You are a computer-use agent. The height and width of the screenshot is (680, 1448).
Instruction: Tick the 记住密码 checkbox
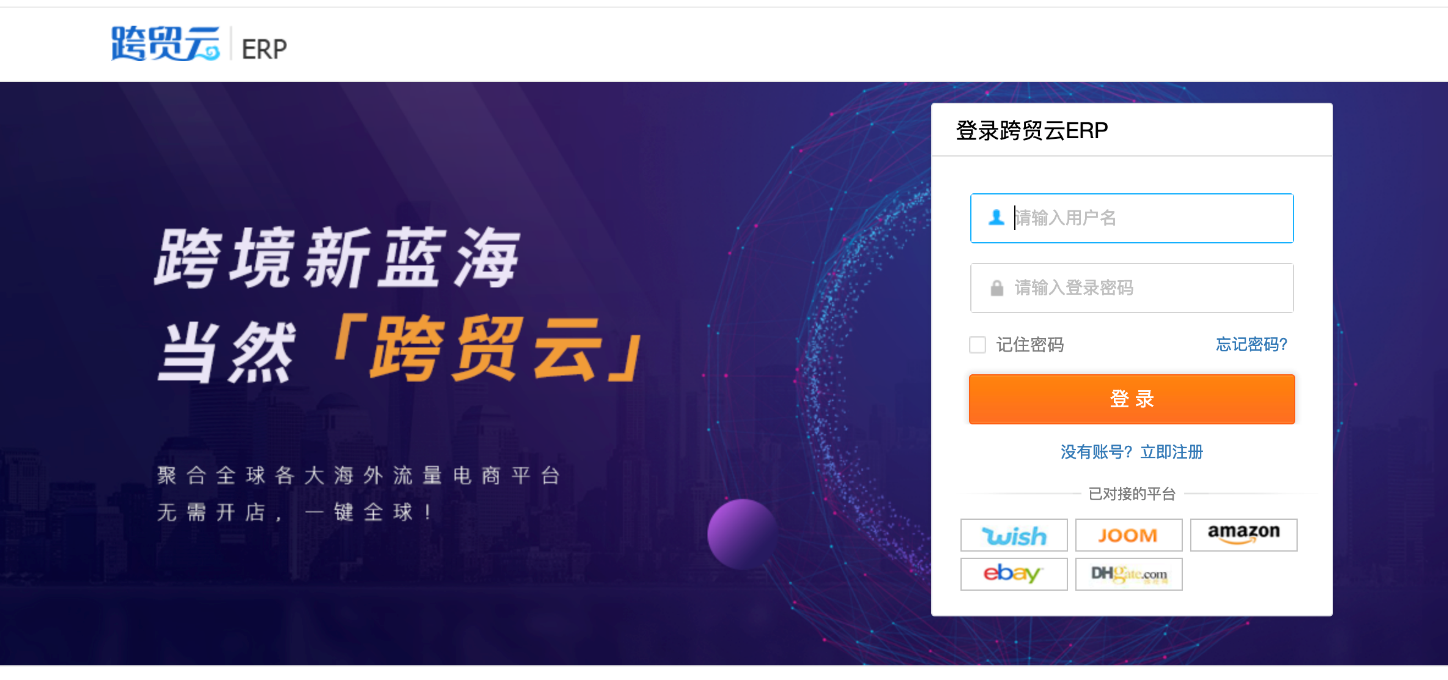click(x=978, y=345)
